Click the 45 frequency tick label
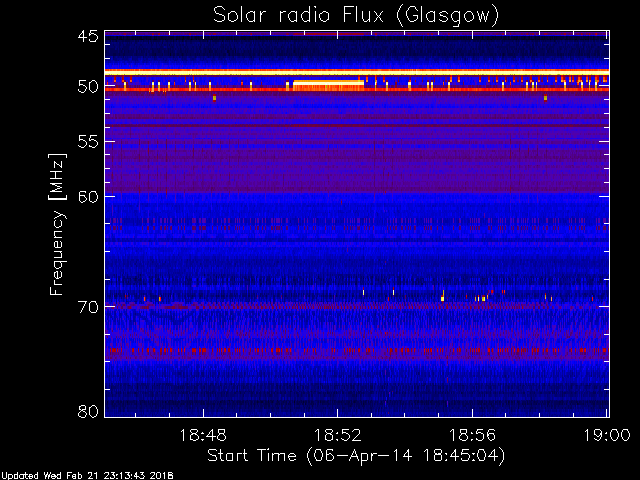Screen dimensions: 640x480 [88, 36]
